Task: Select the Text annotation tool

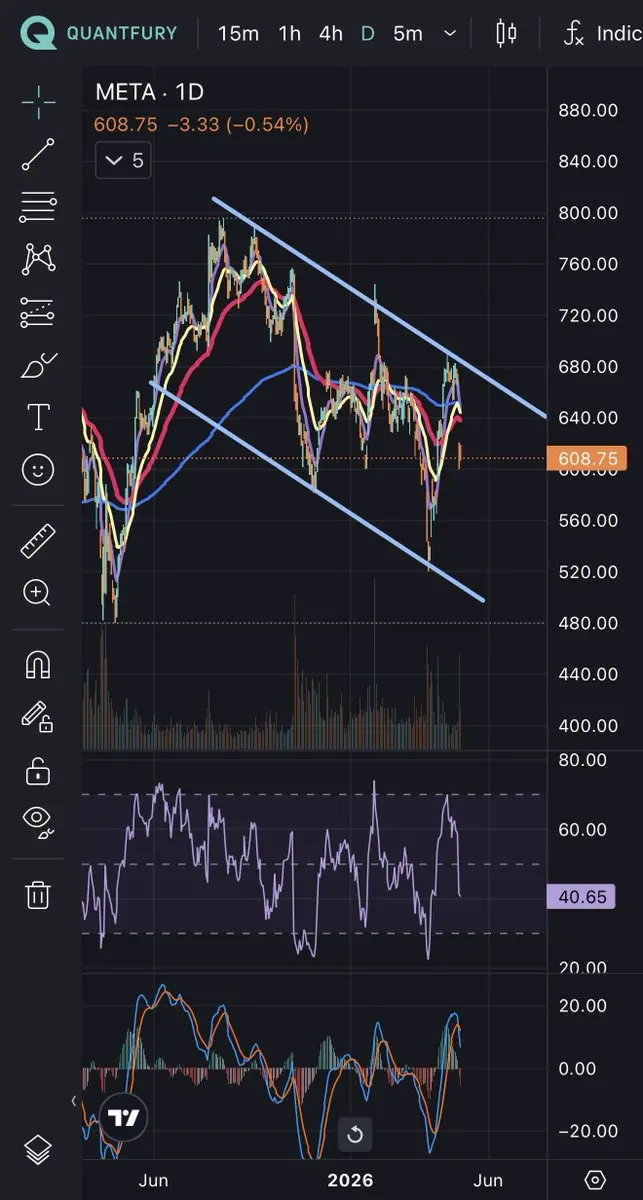Action: 38,417
